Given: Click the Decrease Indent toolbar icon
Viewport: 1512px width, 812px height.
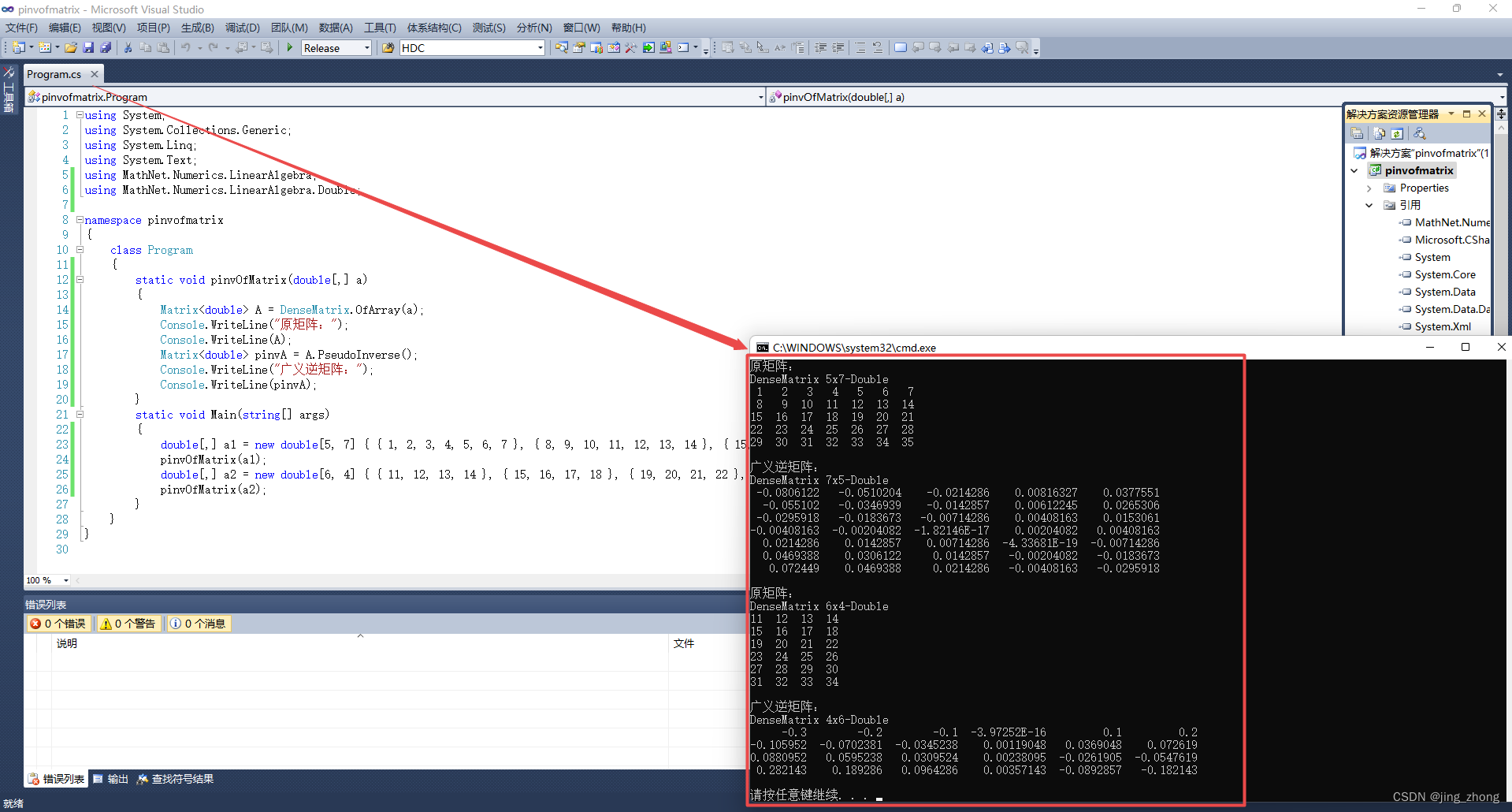Looking at the screenshot, I should (x=820, y=48).
